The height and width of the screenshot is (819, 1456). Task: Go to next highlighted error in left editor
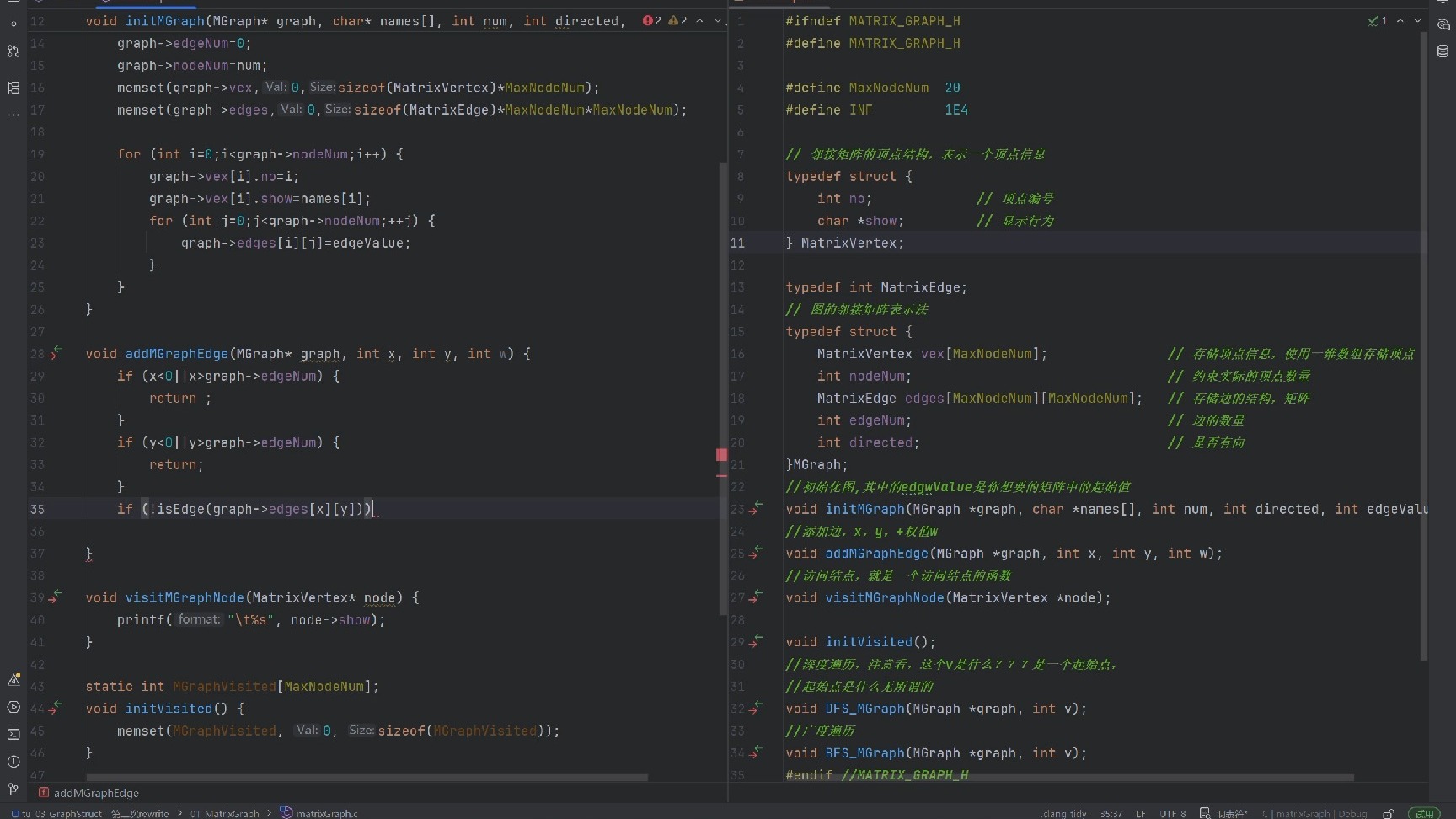[x=718, y=20]
